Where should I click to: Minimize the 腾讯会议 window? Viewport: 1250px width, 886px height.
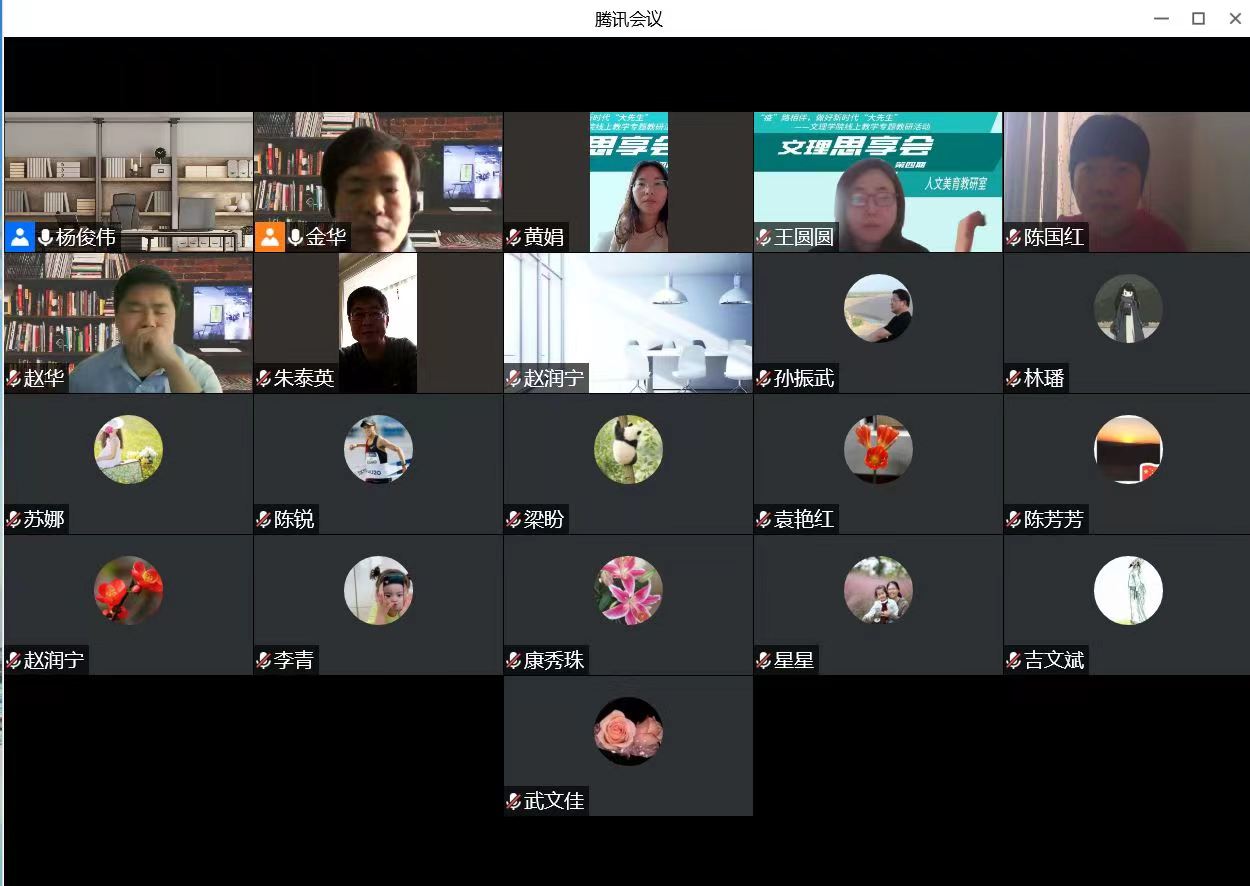pyautogui.click(x=1161, y=19)
